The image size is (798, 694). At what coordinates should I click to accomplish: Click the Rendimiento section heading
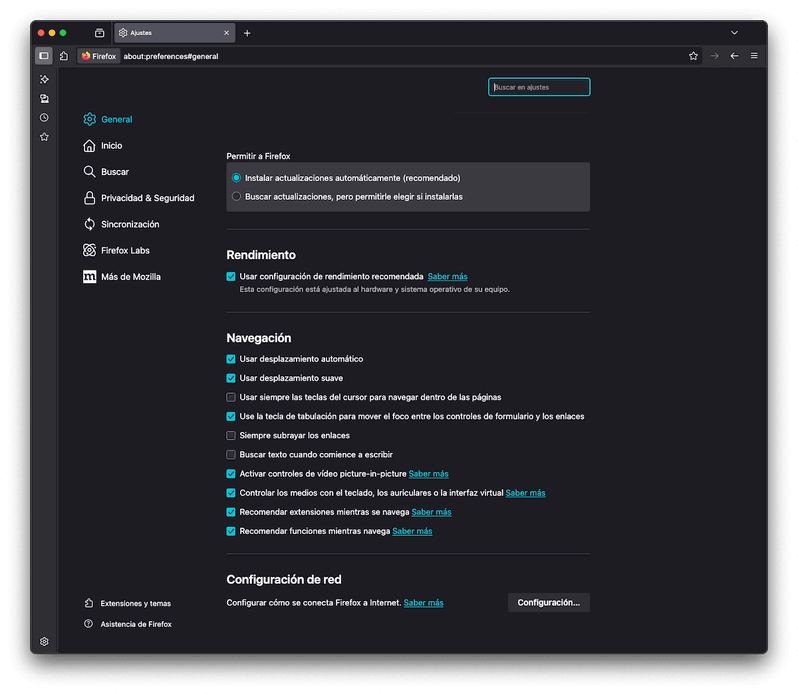(261, 255)
